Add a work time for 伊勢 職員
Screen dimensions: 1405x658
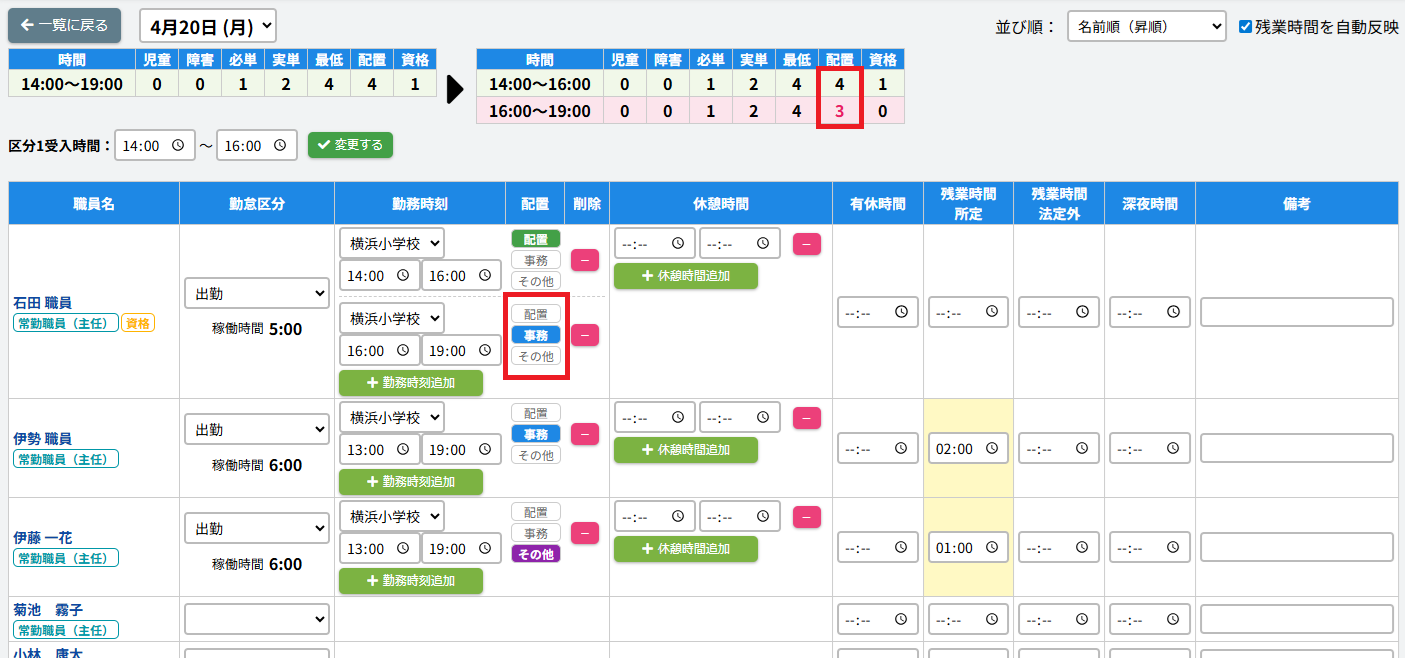(410, 481)
